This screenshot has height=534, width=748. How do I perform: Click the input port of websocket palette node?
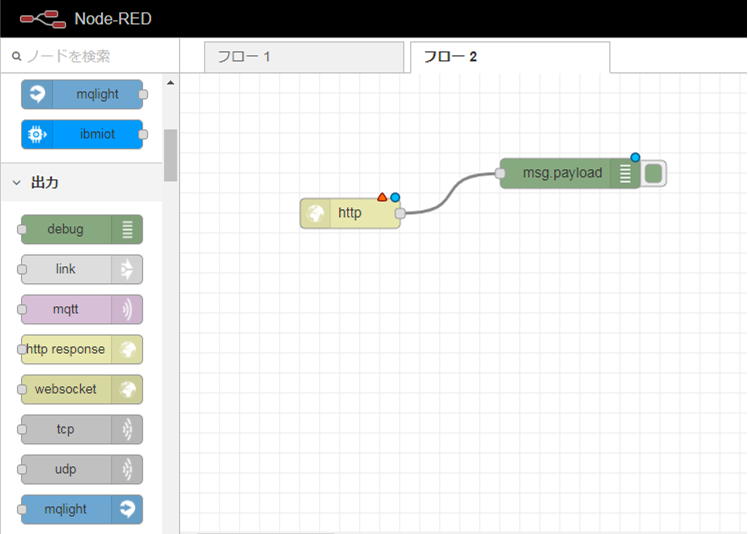[22, 390]
